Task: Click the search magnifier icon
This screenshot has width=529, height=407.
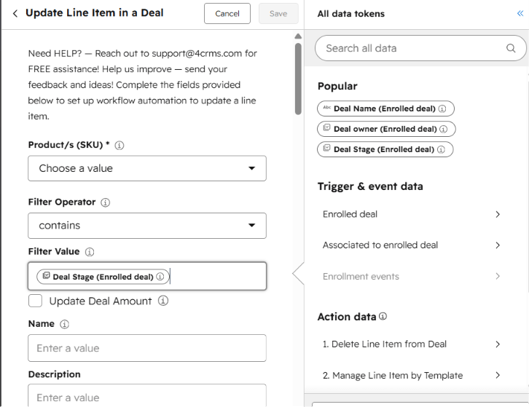Action: coord(511,48)
